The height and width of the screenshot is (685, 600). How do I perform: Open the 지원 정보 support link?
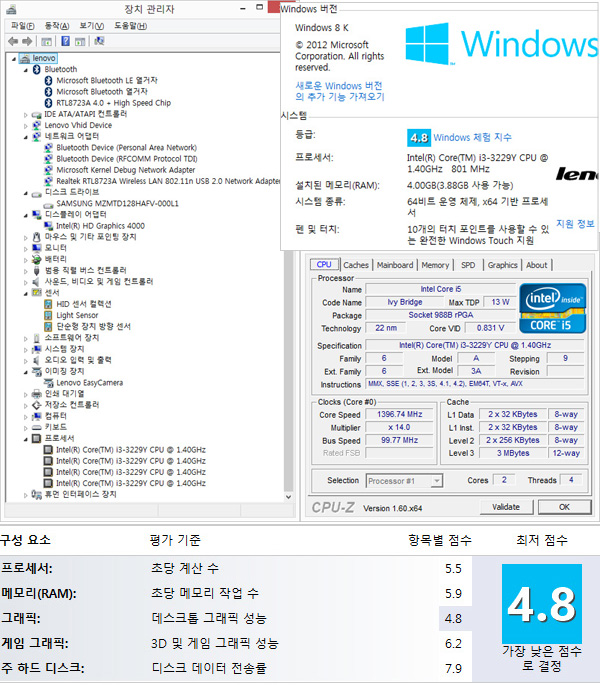[x=575, y=224]
